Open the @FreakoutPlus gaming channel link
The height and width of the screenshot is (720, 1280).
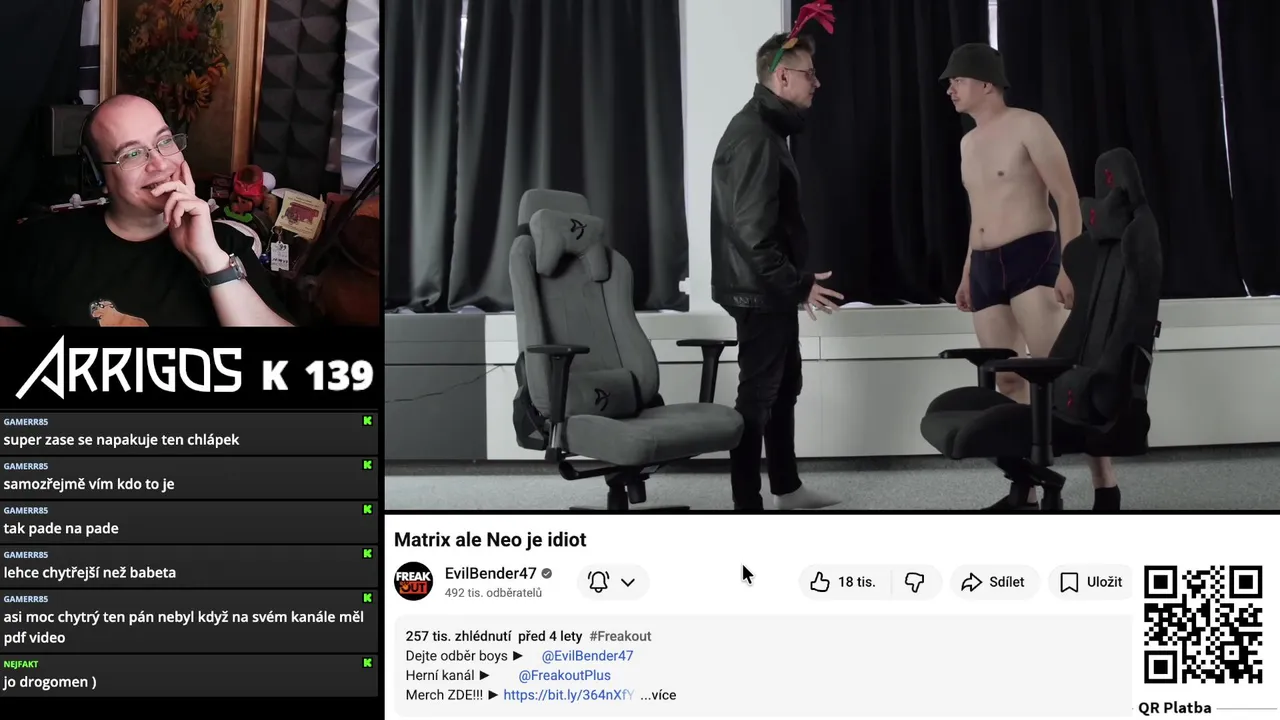point(564,675)
